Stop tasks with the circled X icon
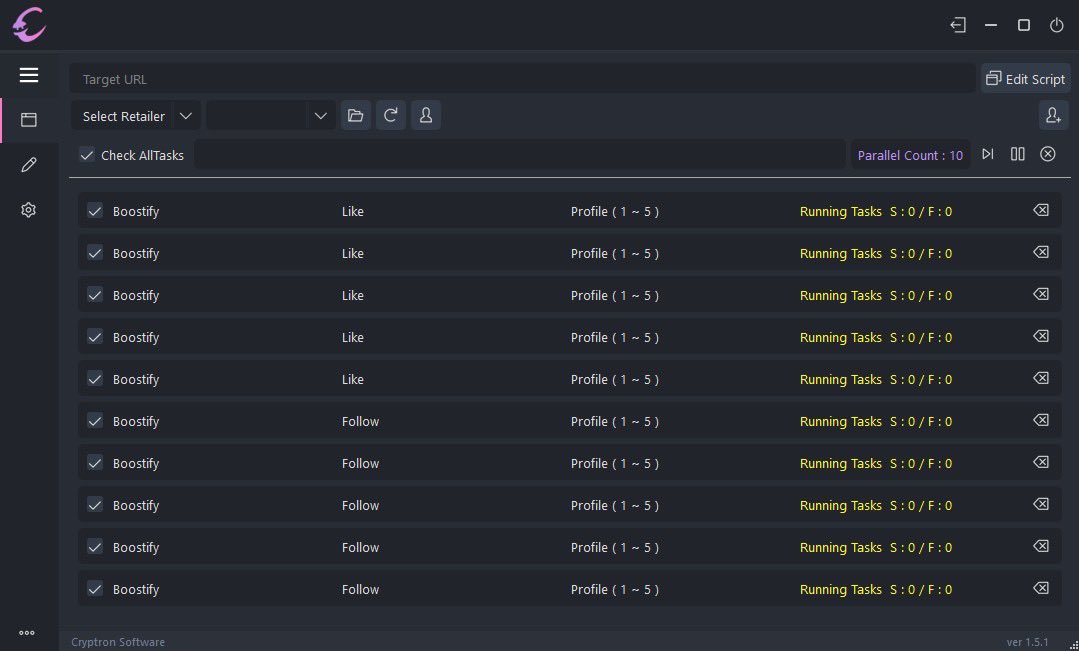This screenshot has width=1079, height=651. click(1047, 154)
